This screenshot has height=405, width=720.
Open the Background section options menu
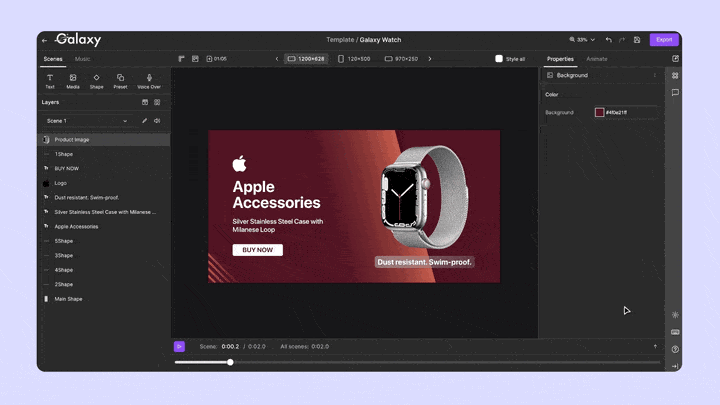pos(654,75)
